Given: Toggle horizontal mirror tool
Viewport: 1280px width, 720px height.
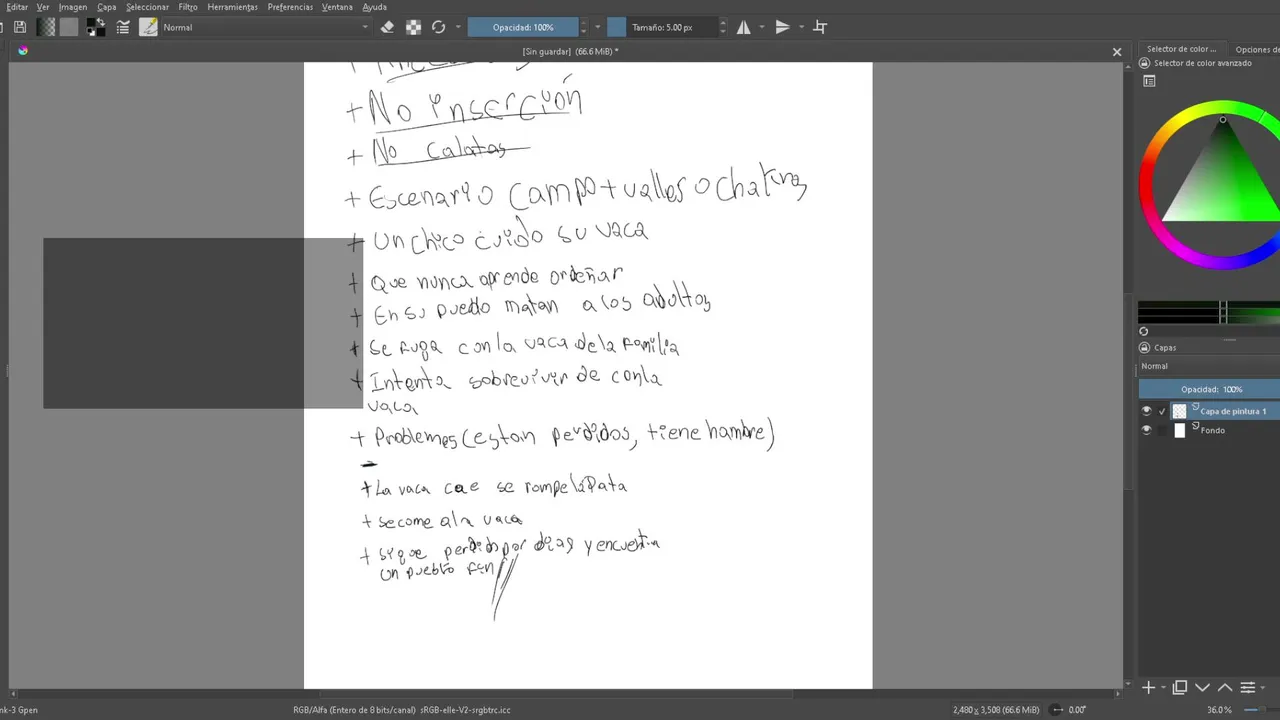Looking at the screenshot, I should [x=744, y=27].
